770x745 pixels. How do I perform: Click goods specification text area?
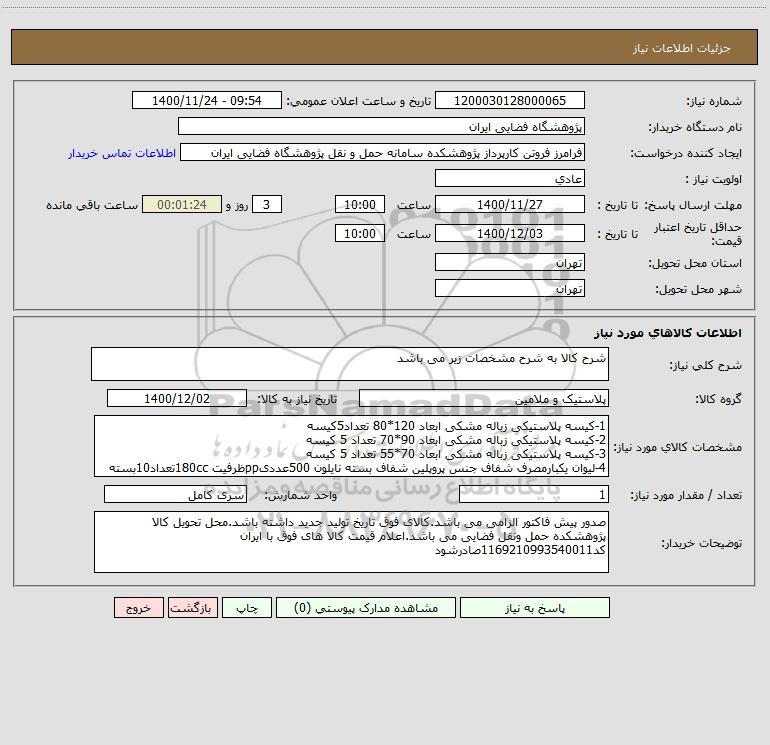(x=351, y=446)
